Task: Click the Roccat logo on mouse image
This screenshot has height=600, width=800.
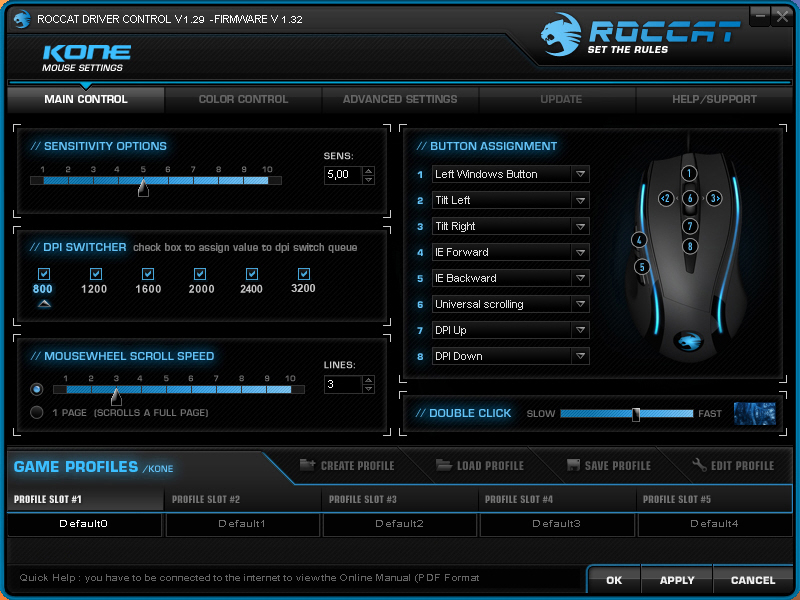Action: click(x=688, y=341)
